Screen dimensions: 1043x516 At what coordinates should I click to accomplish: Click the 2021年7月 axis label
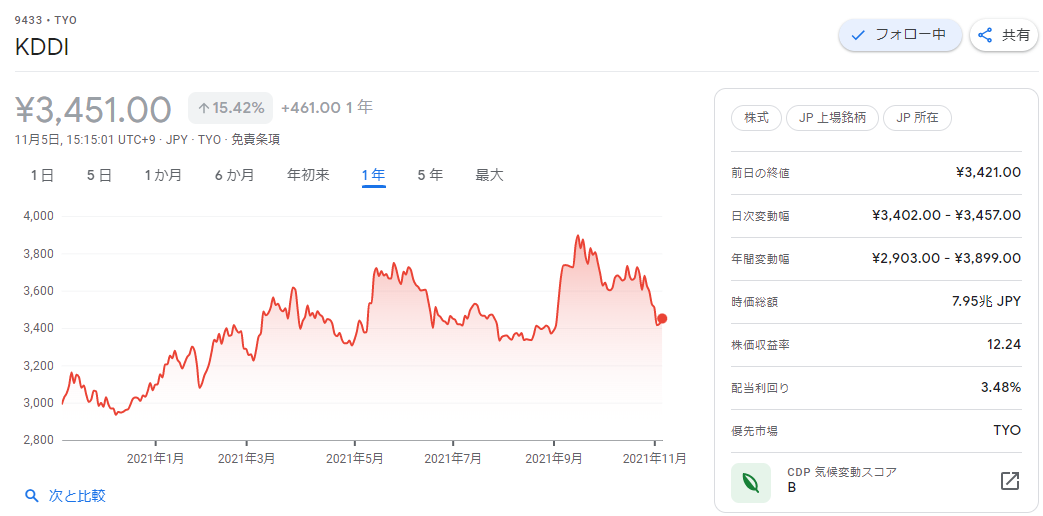pyautogui.click(x=453, y=458)
